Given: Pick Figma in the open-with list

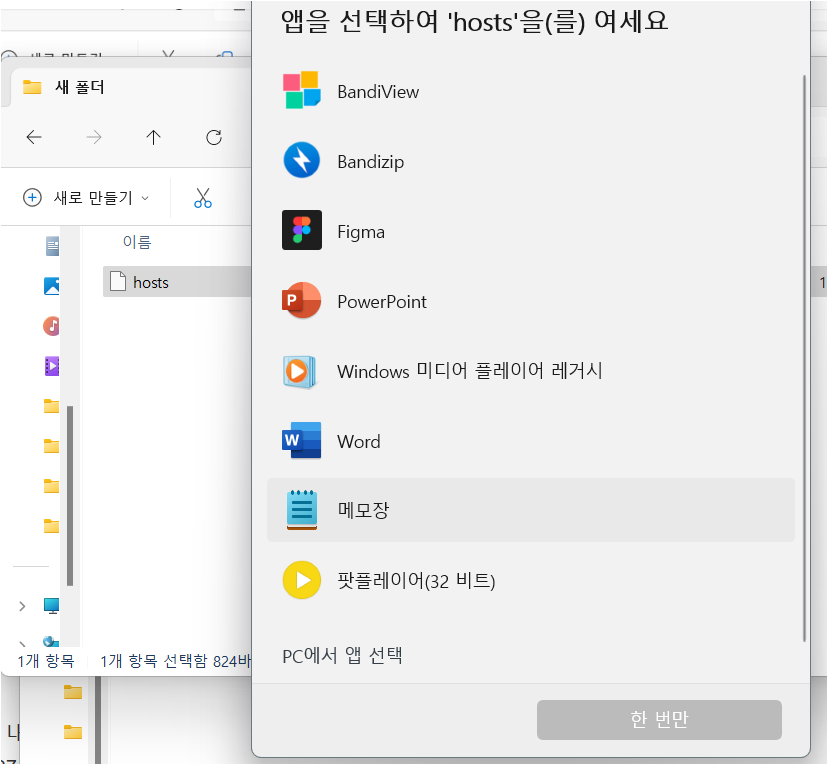Looking at the screenshot, I should 531,231.
